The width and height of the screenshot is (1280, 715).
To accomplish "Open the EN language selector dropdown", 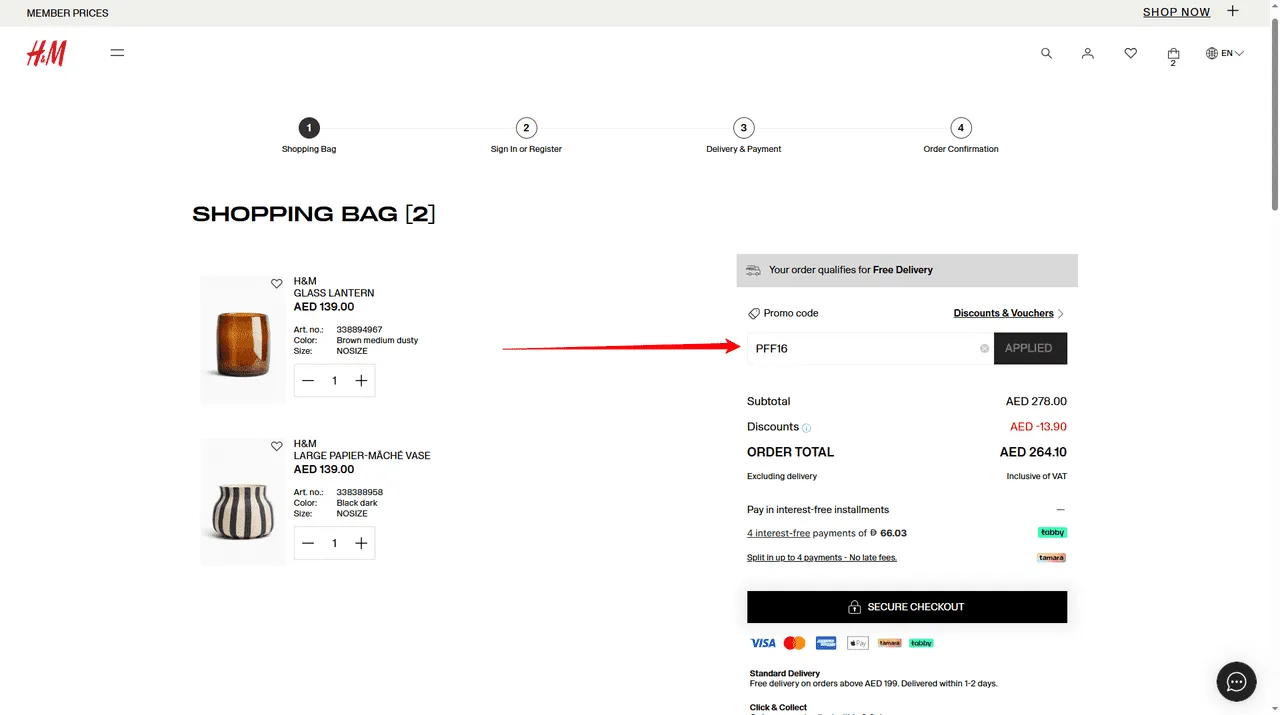I will tap(1224, 53).
